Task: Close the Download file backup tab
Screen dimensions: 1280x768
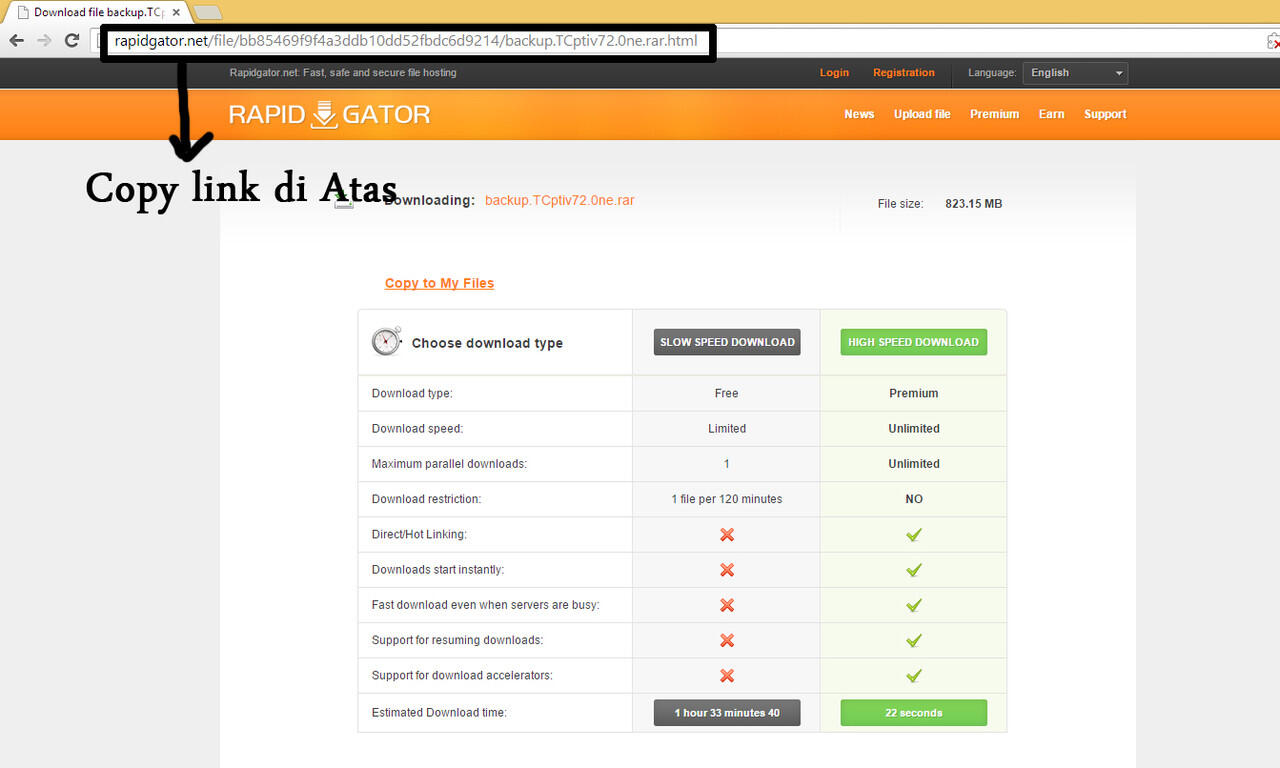Action: click(176, 13)
